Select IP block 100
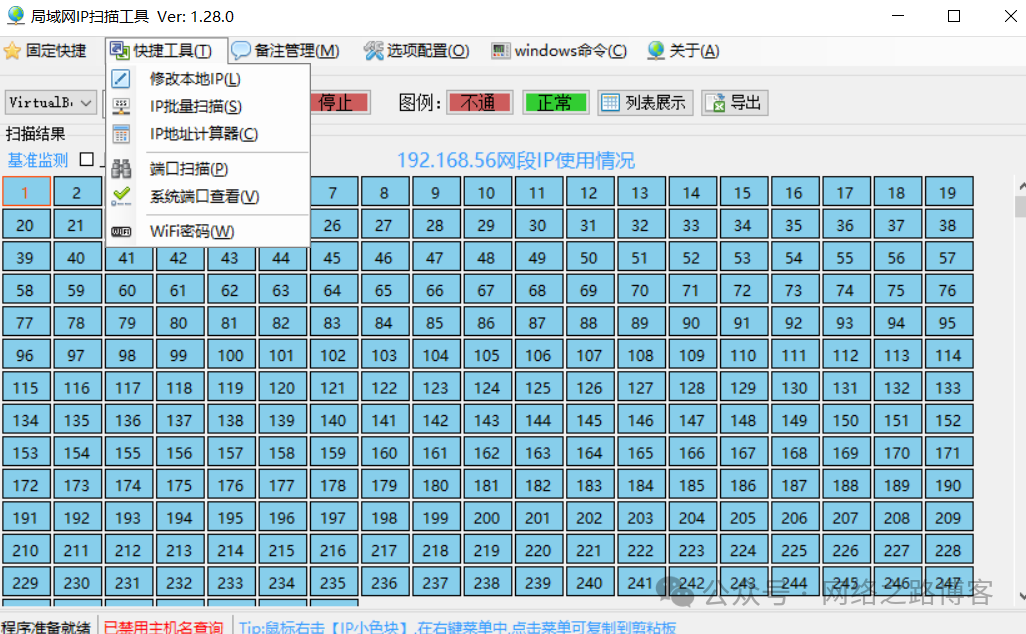The width and height of the screenshot is (1026, 634). tap(231, 355)
